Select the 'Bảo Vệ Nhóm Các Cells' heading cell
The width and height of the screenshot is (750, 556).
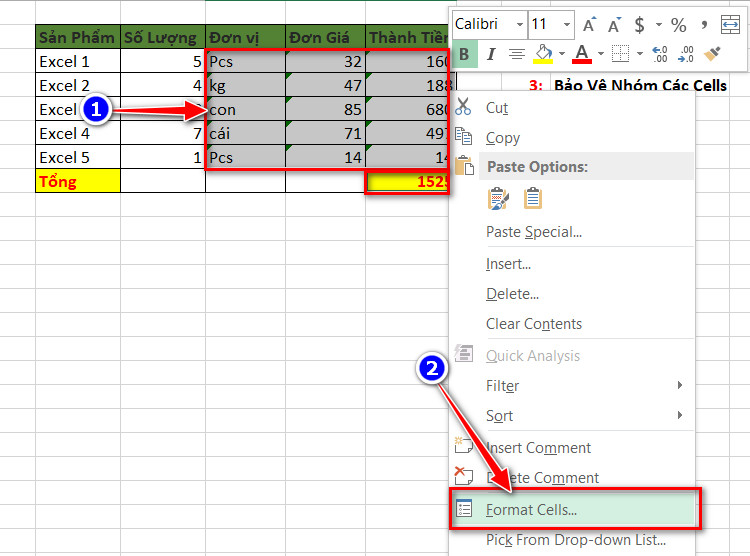[x=640, y=85]
